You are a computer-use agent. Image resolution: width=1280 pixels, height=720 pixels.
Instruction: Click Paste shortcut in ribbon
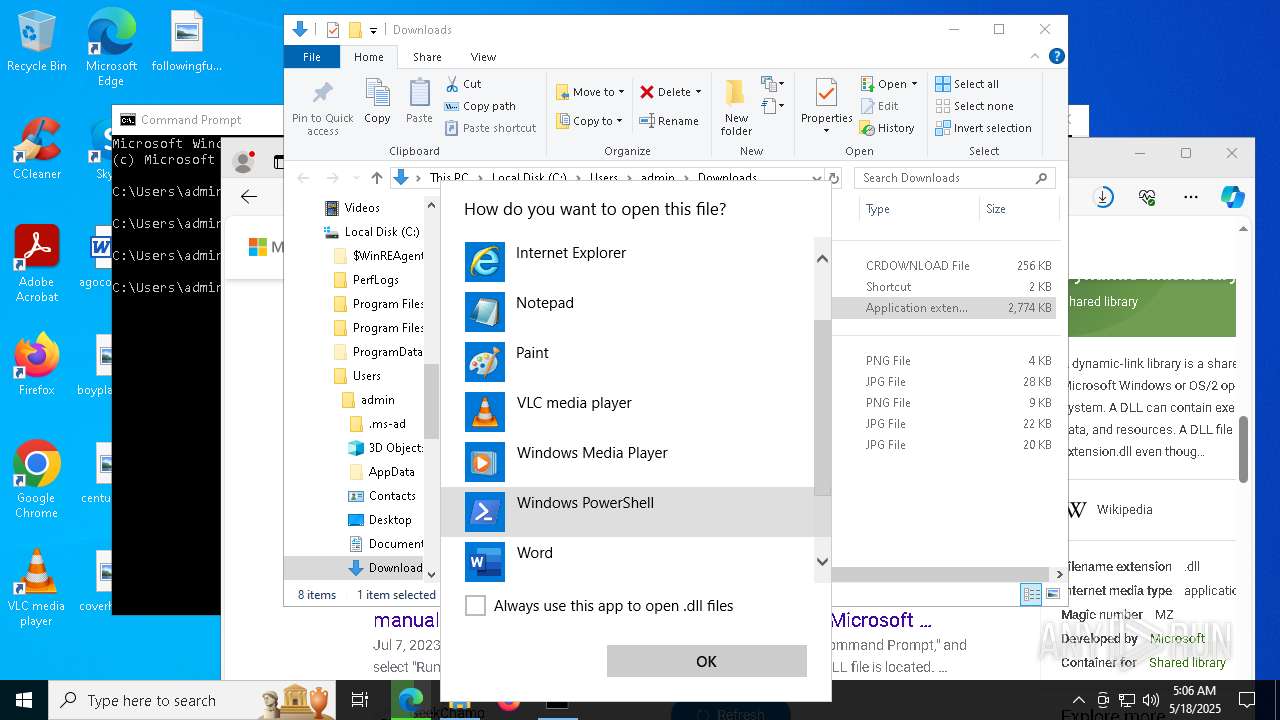coord(491,128)
